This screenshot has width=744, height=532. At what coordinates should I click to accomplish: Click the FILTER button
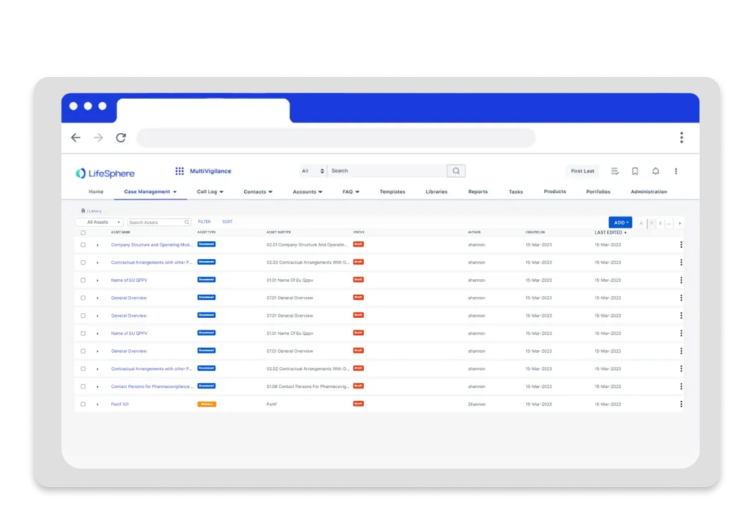204,222
